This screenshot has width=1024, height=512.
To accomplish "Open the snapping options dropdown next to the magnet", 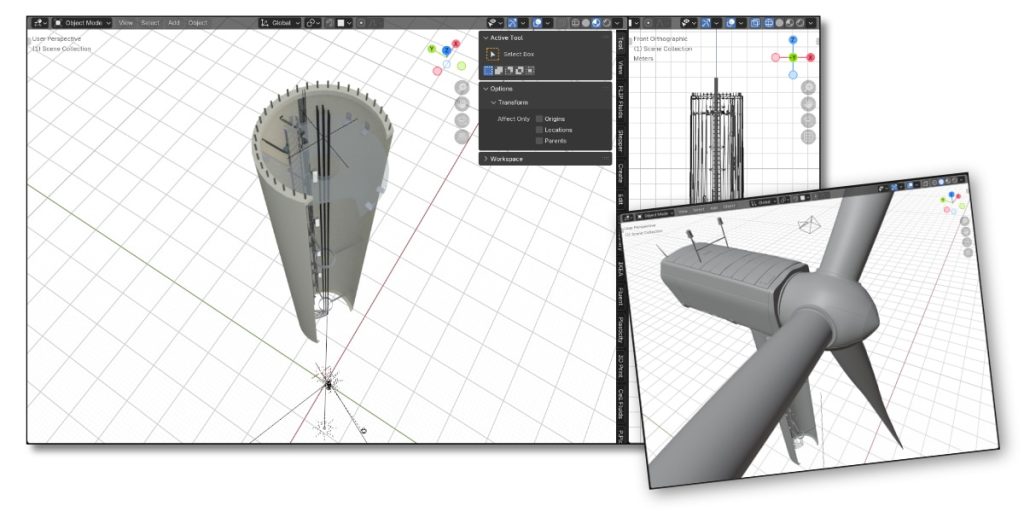I will point(344,23).
